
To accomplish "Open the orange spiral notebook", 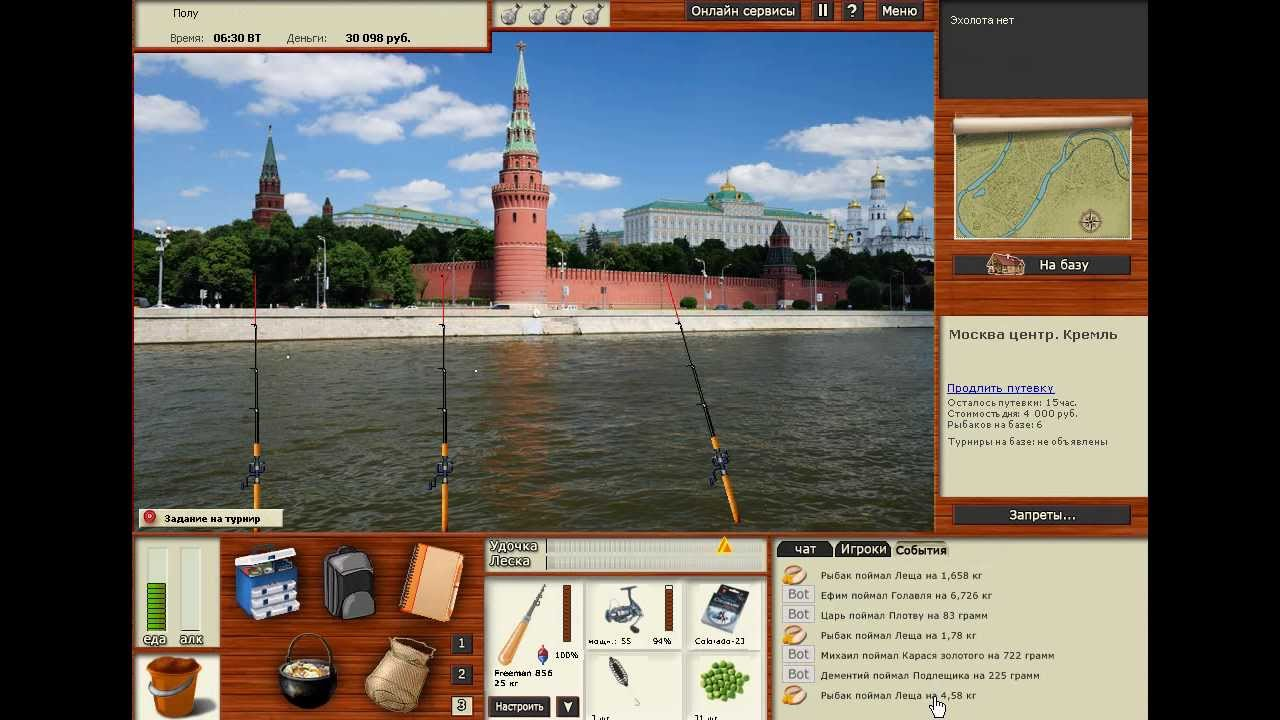I will pos(432,582).
